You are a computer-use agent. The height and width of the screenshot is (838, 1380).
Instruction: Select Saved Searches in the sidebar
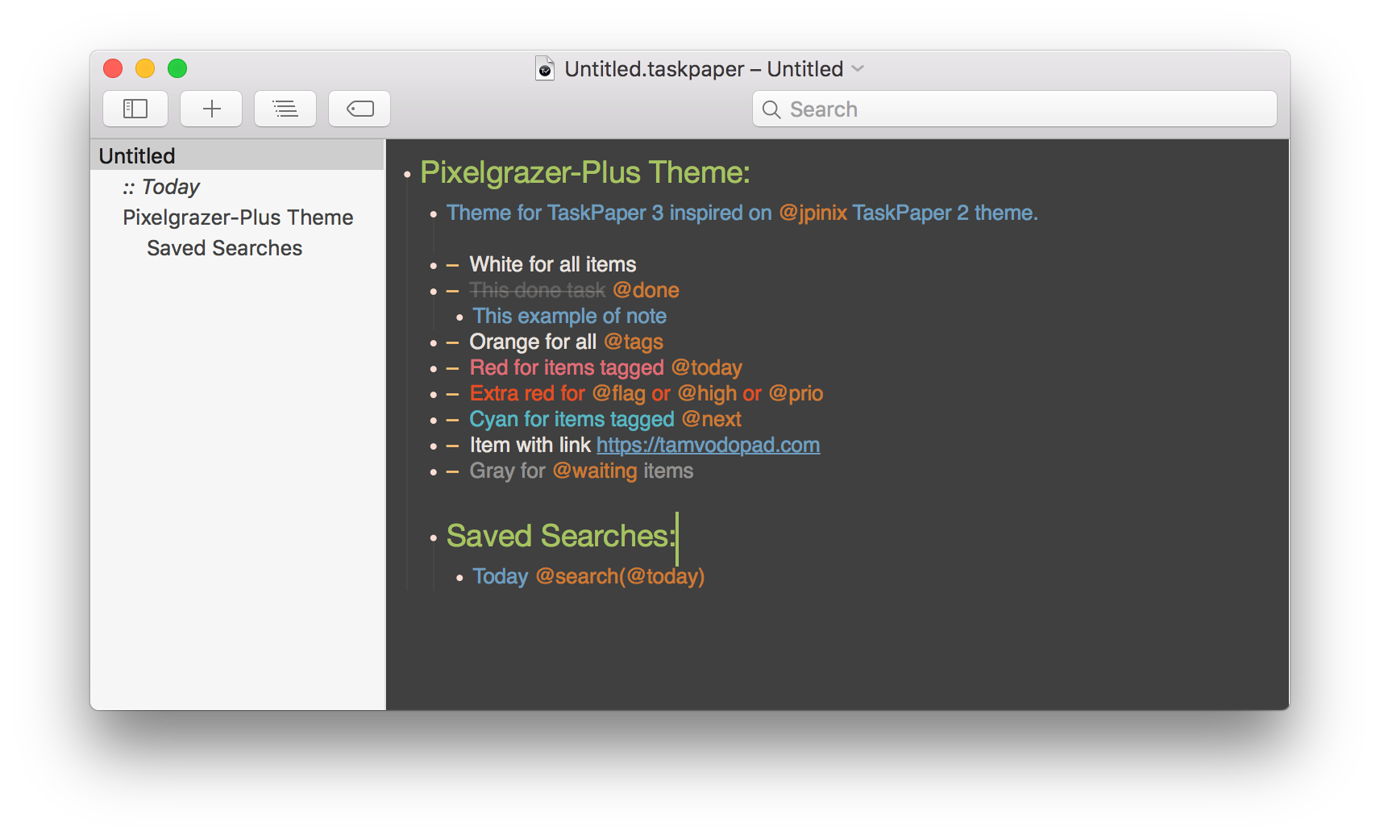(224, 248)
